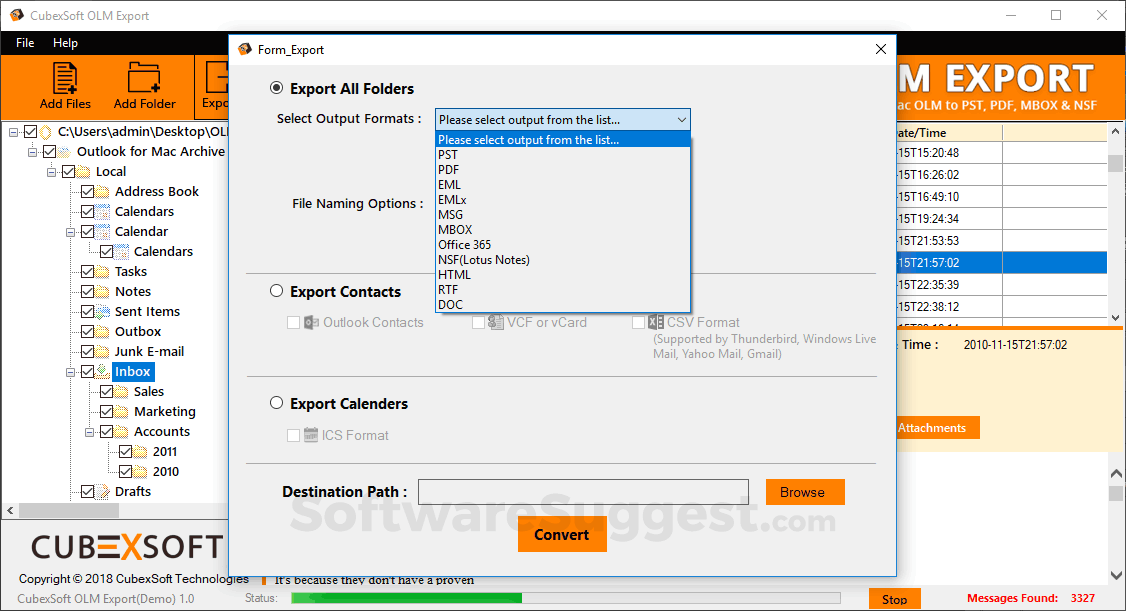Choose DOC from the output list

563,304
